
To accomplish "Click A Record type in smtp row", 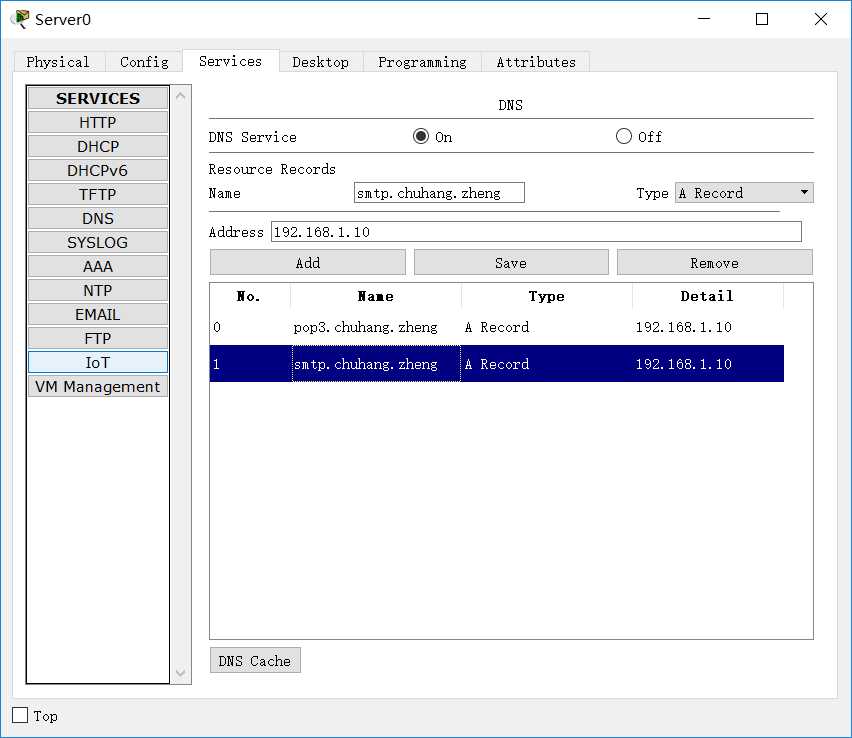I will click(547, 364).
